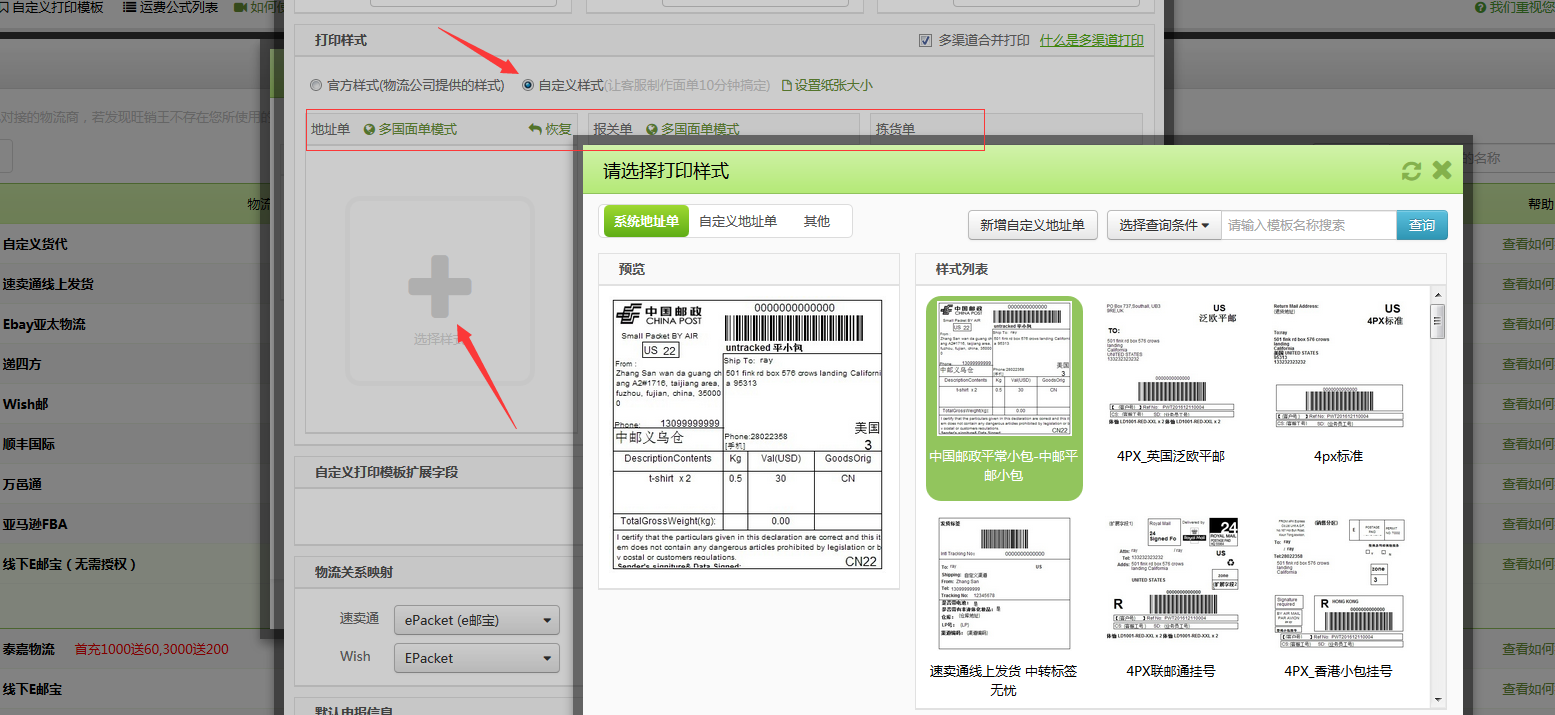
Task: Select Ebay亚太物流 in the background list
Action: coord(44,324)
